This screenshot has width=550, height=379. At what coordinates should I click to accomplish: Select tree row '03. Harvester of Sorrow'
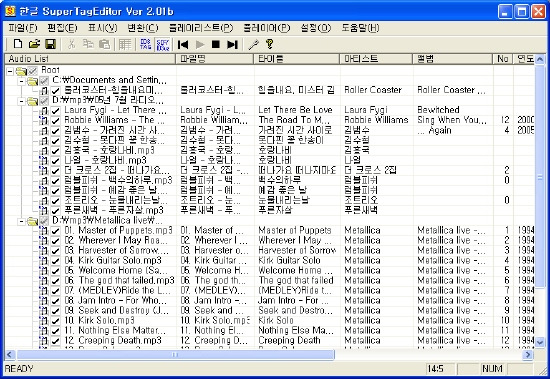tap(117, 251)
